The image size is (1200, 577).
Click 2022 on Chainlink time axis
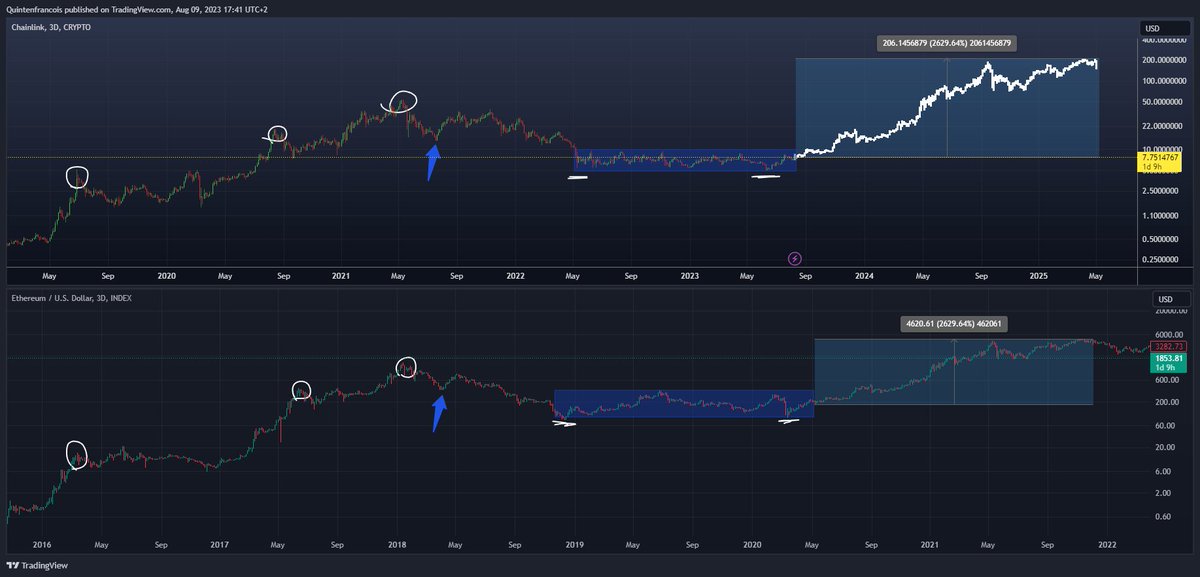tap(515, 275)
